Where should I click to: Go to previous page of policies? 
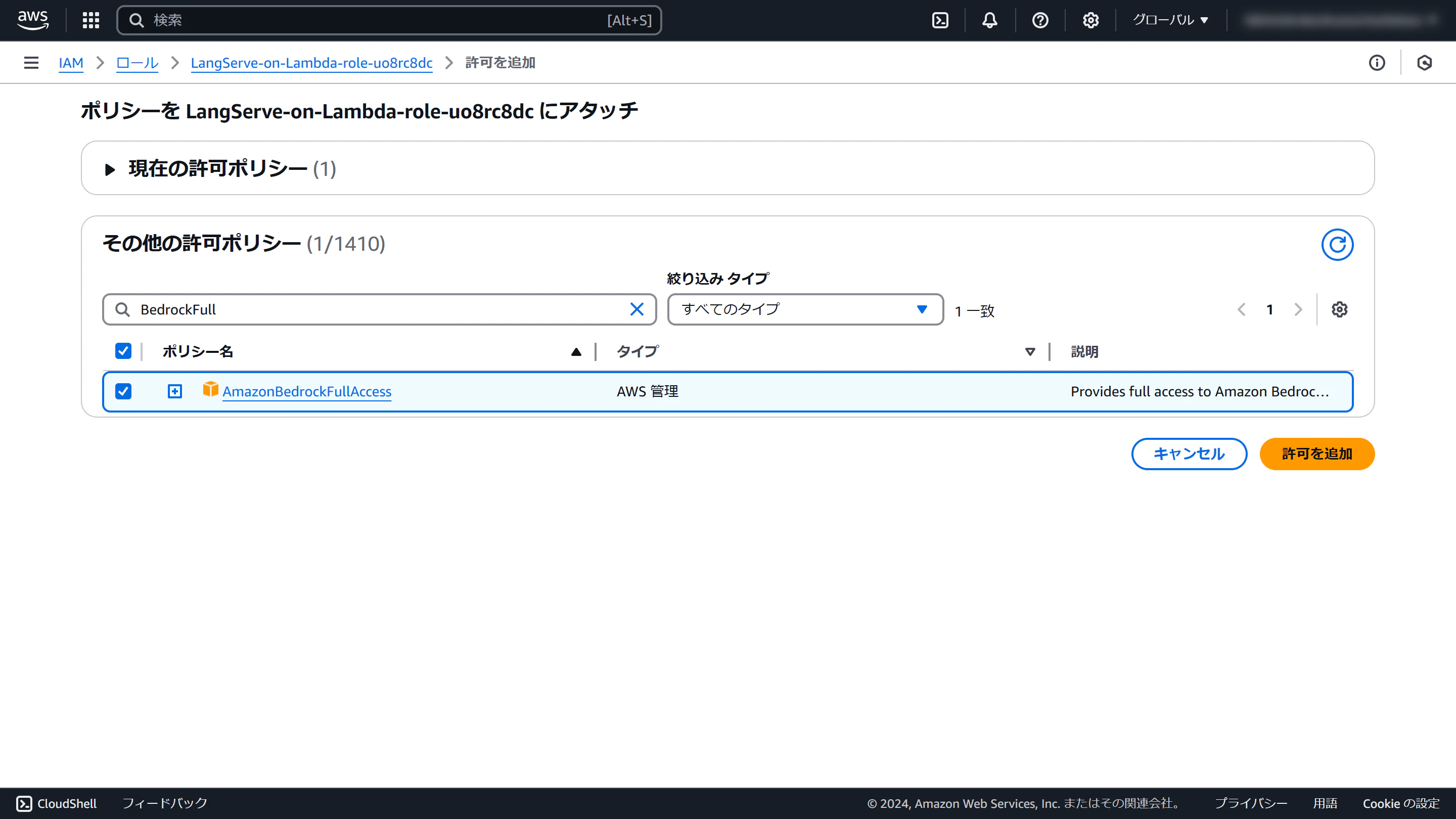(1241, 309)
